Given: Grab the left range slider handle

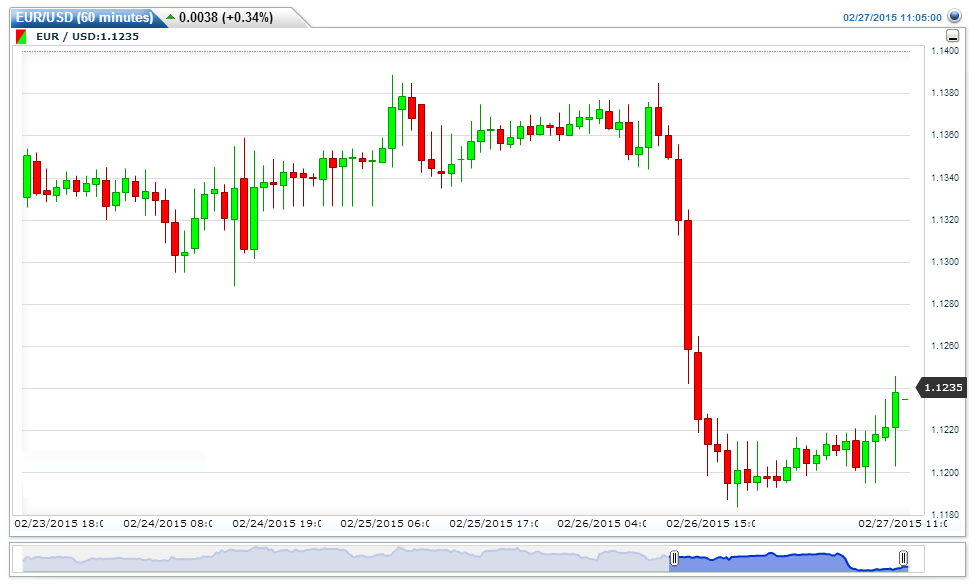Looking at the screenshot, I should coord(673,558).
